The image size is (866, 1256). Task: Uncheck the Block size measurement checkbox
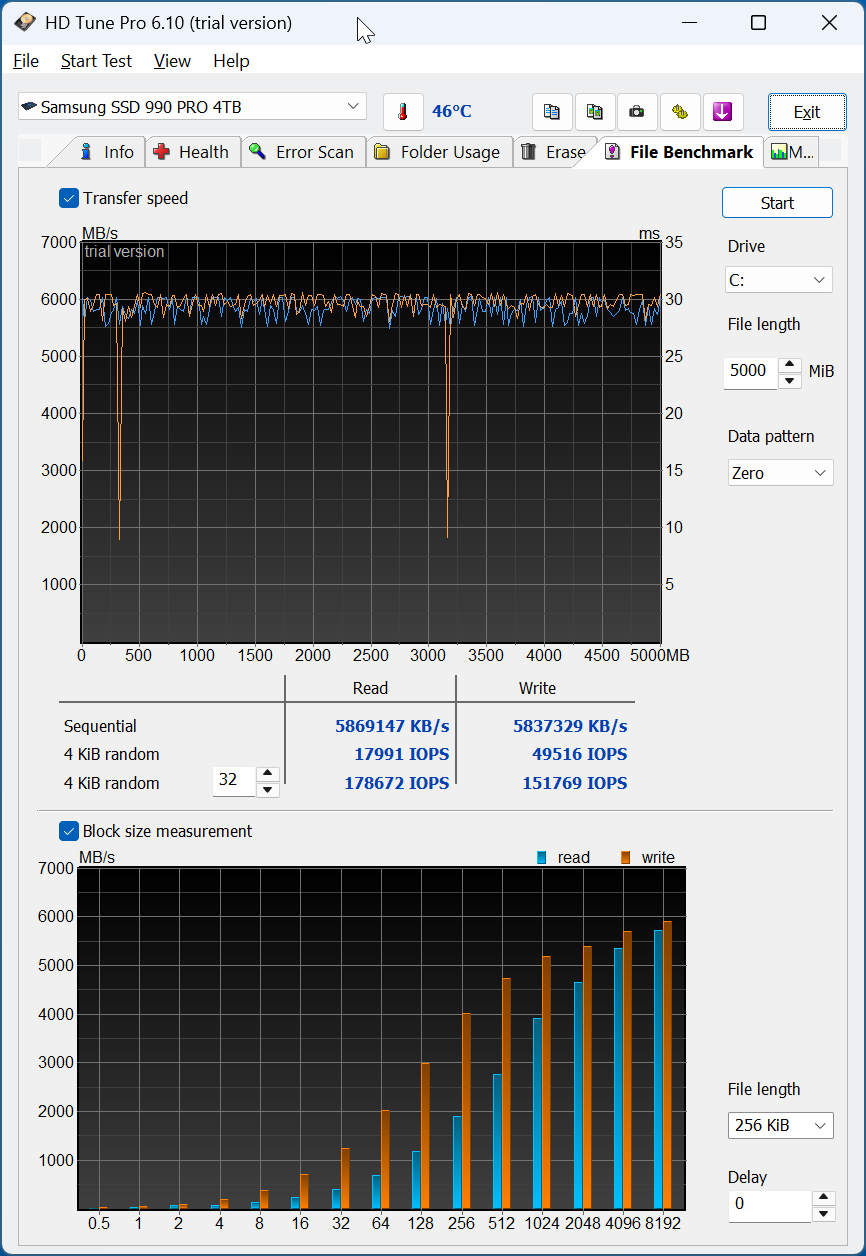[69, 831]
